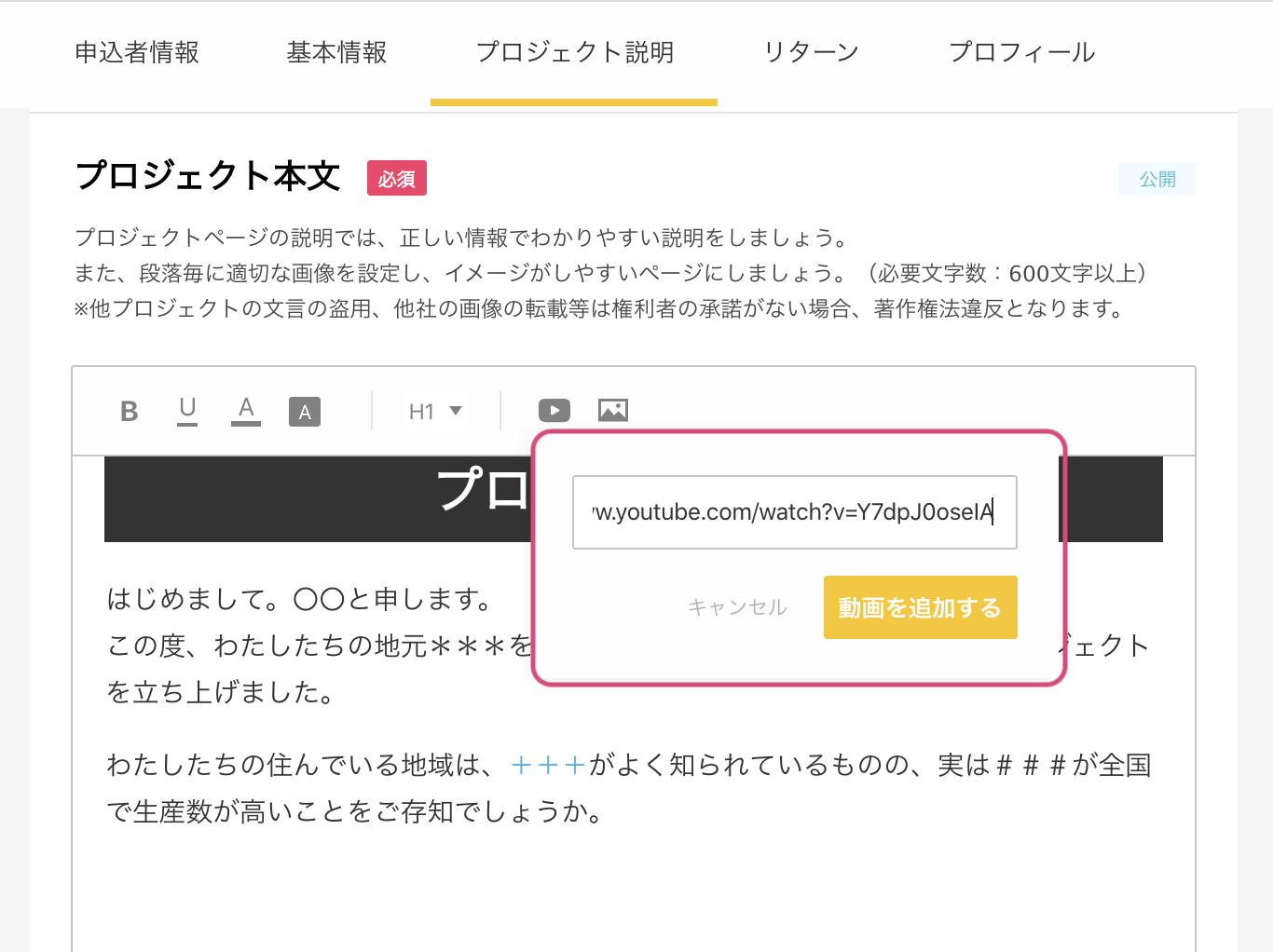Click the red 必須 badge
Screen dimensions: 1273x952
pos(396,178)
